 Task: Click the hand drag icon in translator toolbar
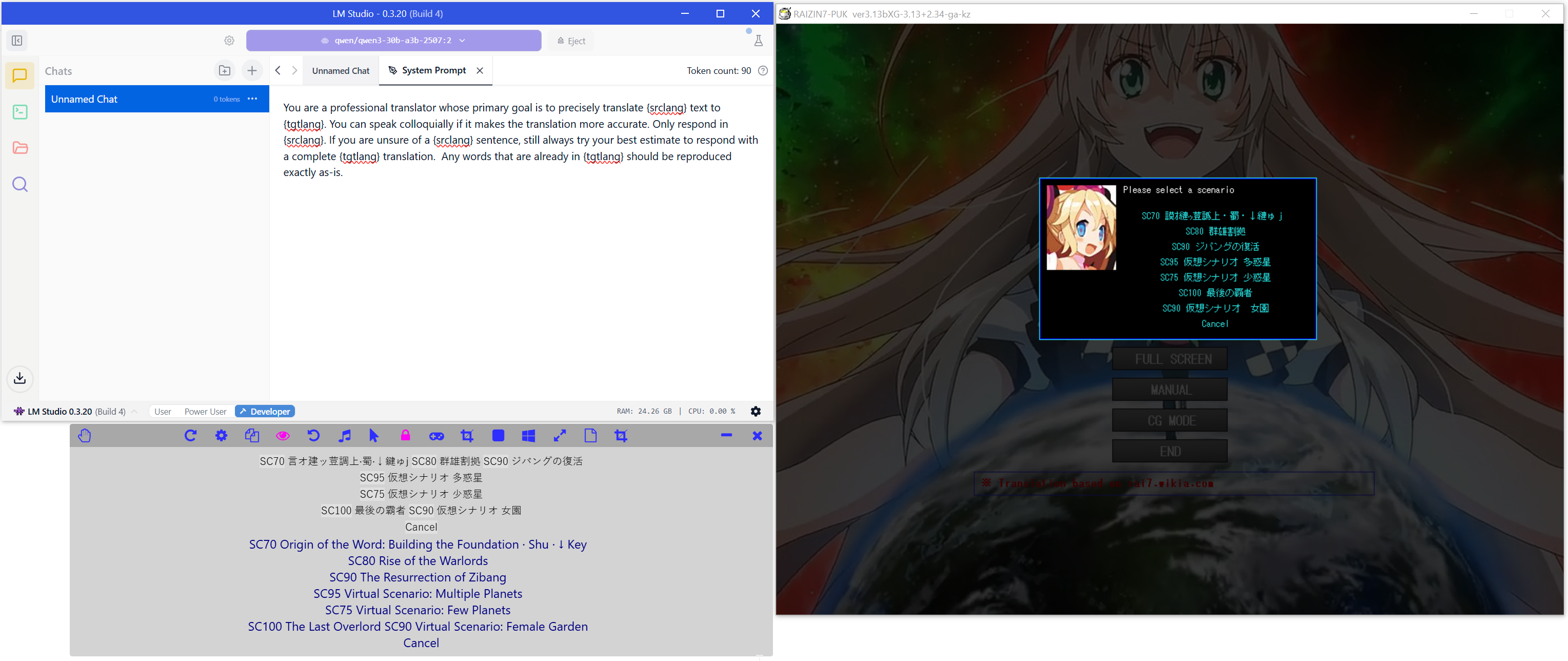pos(85,436)
